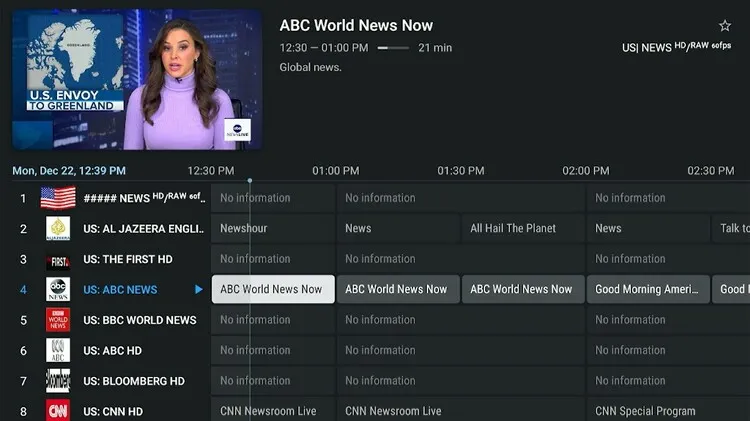The image size is (750, 421).
Task: Select the ##### NEWS HD/RAW channel name
Action: (144, 197)
